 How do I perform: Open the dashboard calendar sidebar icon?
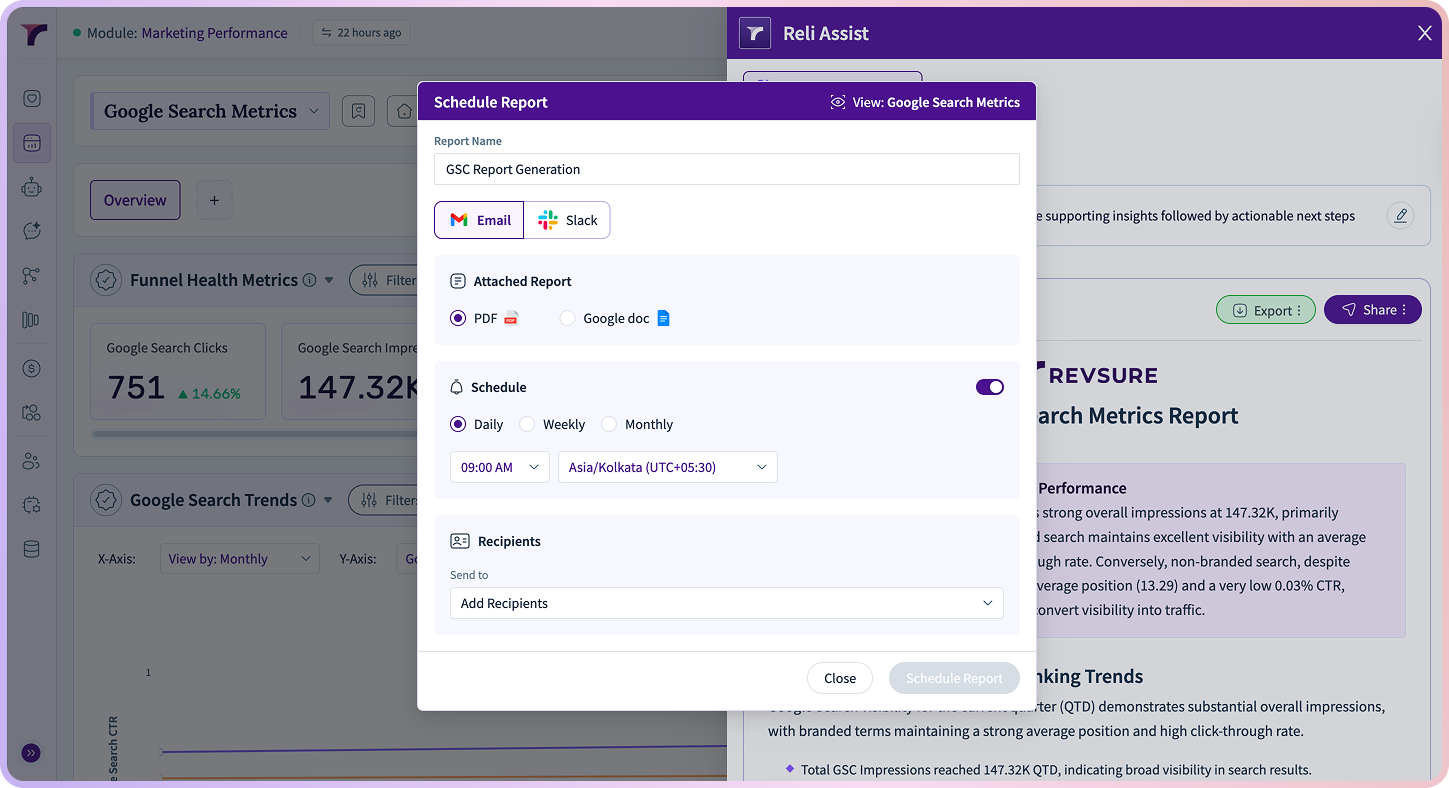click(32, 143)
